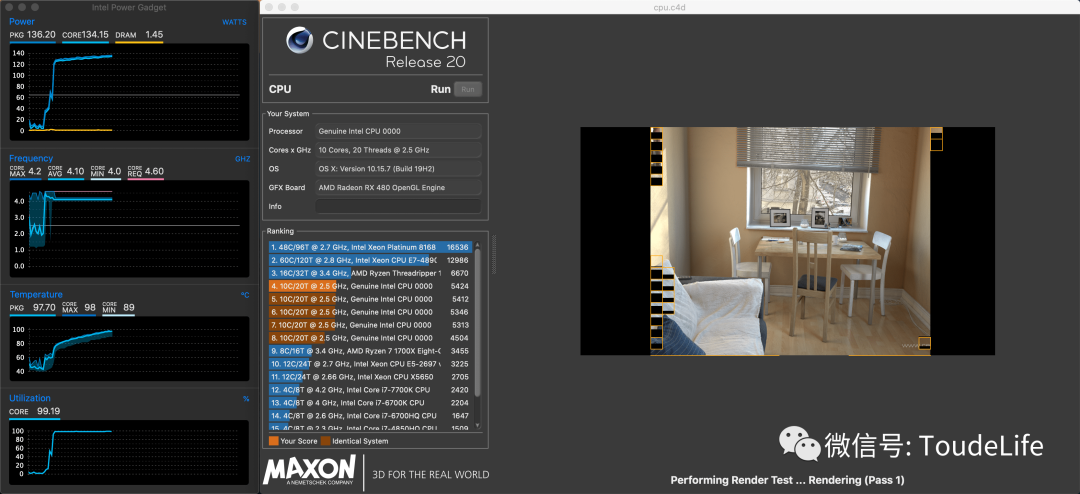Select ranking row with score 5412

pos(371,299)
